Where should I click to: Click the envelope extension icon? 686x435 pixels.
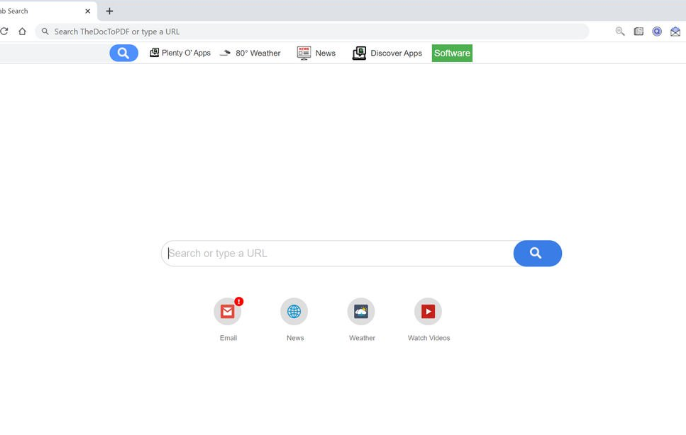675,31
